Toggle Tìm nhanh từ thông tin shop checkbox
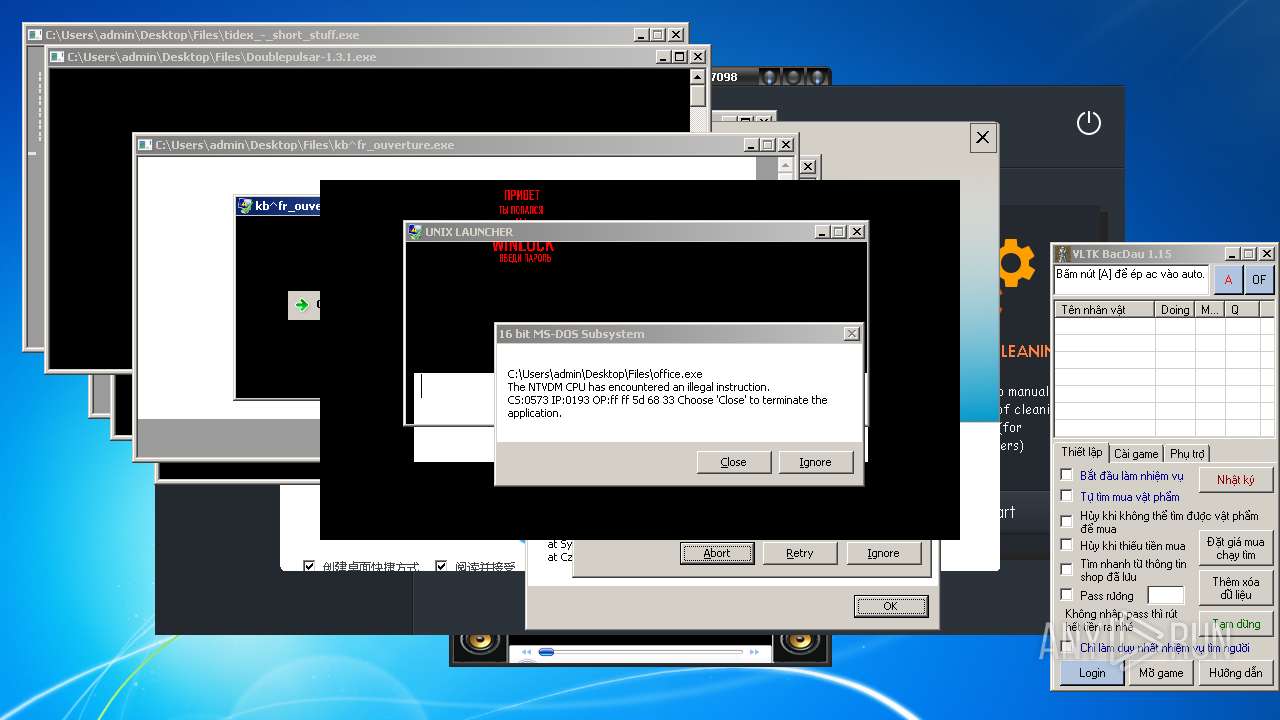The image size is (1280, 720). click(x=1066, y=569)
